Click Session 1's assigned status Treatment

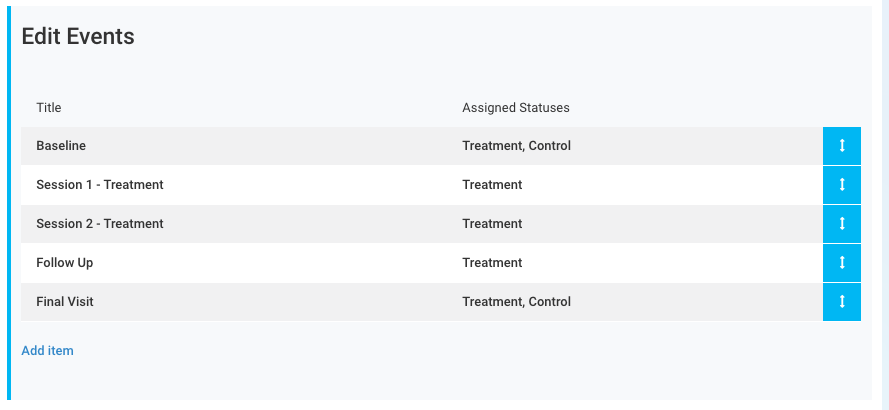[x=492, y=185]
